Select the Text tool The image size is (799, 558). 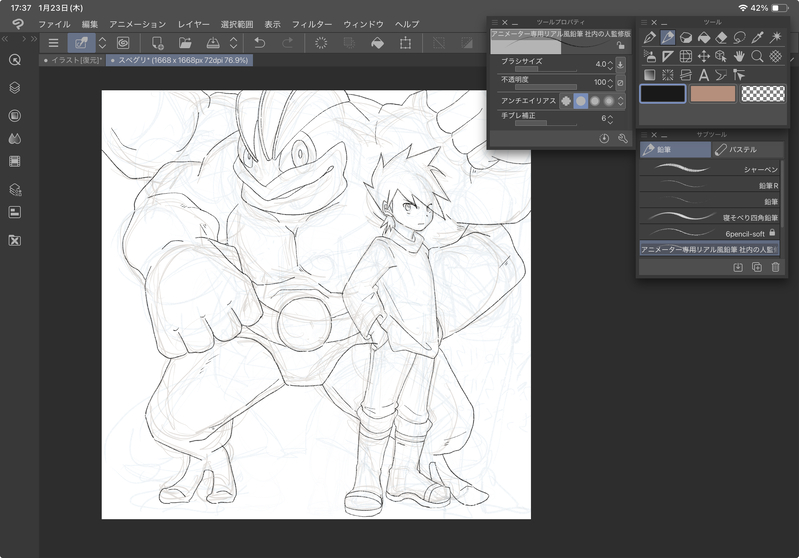pyautogui.click(x=704, y=74)
